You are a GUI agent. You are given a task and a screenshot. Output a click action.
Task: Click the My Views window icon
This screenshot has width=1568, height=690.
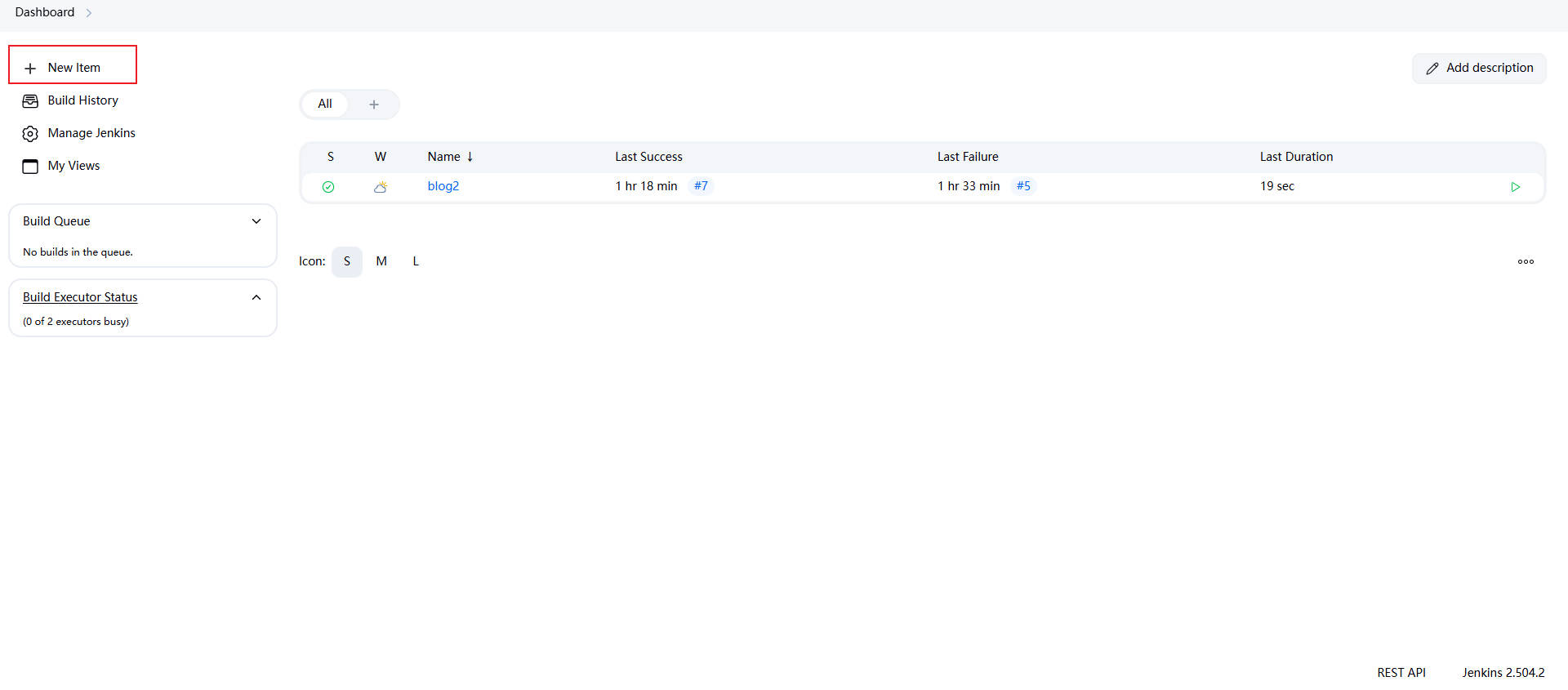pyautogui.click(x=30, y=167)
